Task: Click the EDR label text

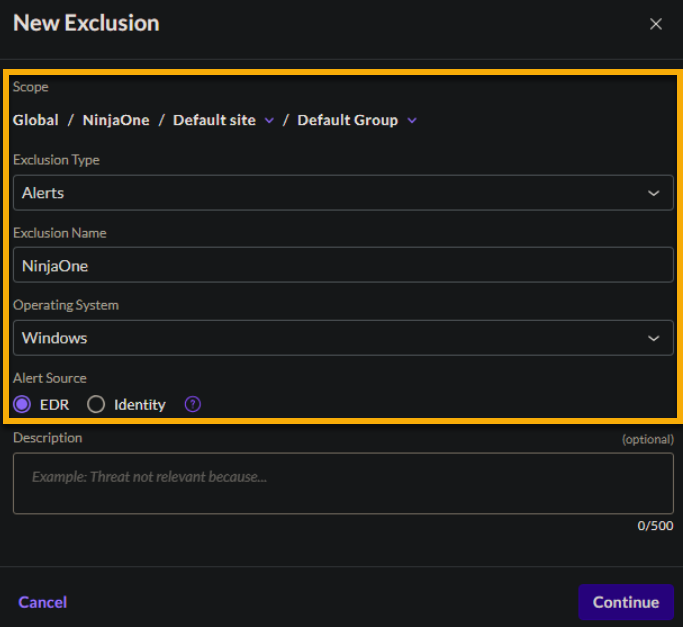Action: (55, 405)
